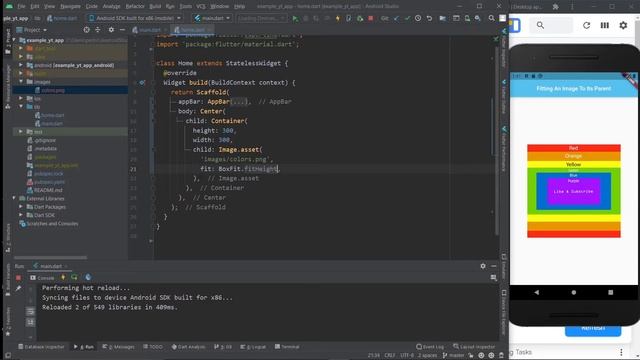Screen dimensions: 640x360
Task: Open the TODO tool window tab
Action: coord(153,347)
